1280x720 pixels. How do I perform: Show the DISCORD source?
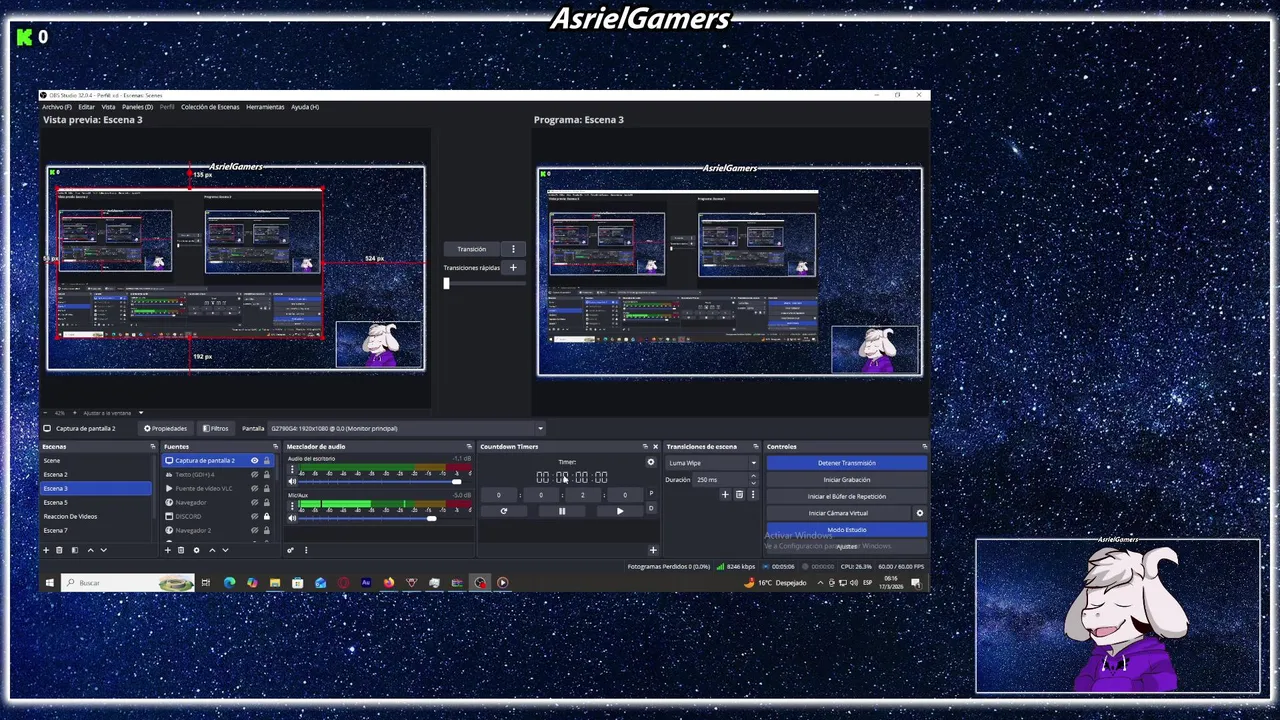(254, 516)
